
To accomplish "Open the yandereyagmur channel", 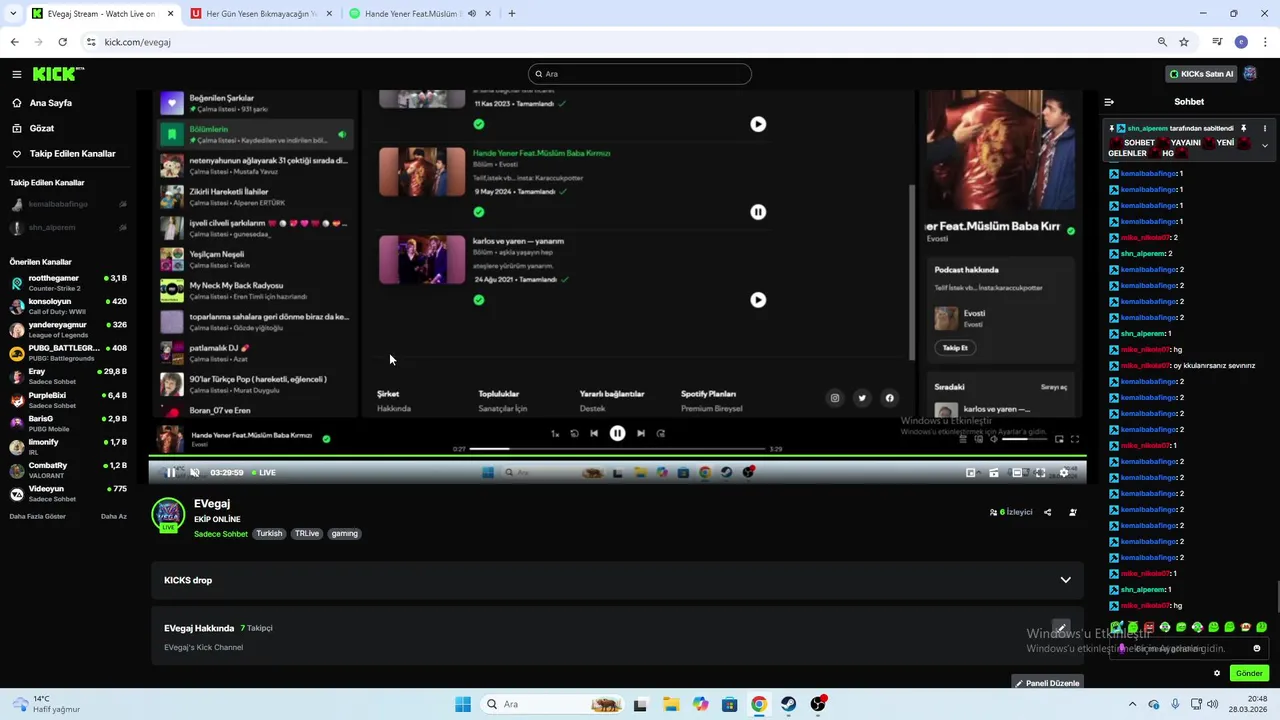I will click(68, 328).
